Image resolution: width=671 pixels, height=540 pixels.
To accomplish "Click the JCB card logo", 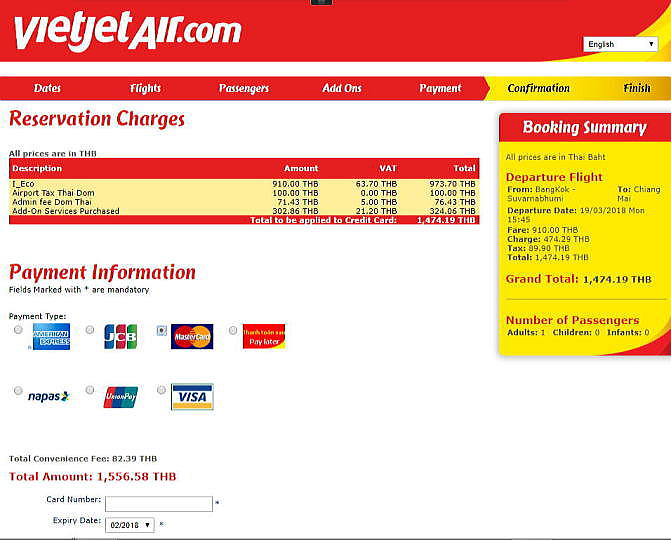I will 121,336.
